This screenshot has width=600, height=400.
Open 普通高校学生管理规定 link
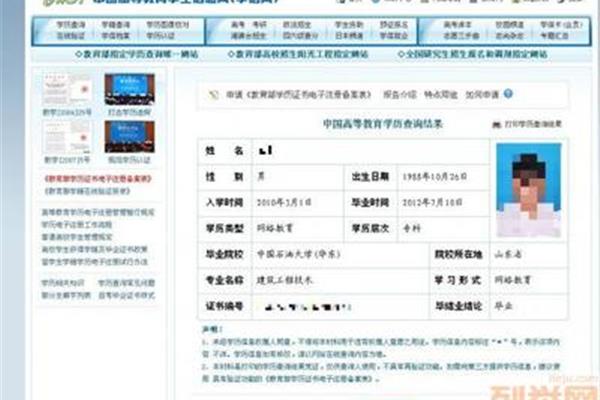pyautogui.click(x=77, y=237)
